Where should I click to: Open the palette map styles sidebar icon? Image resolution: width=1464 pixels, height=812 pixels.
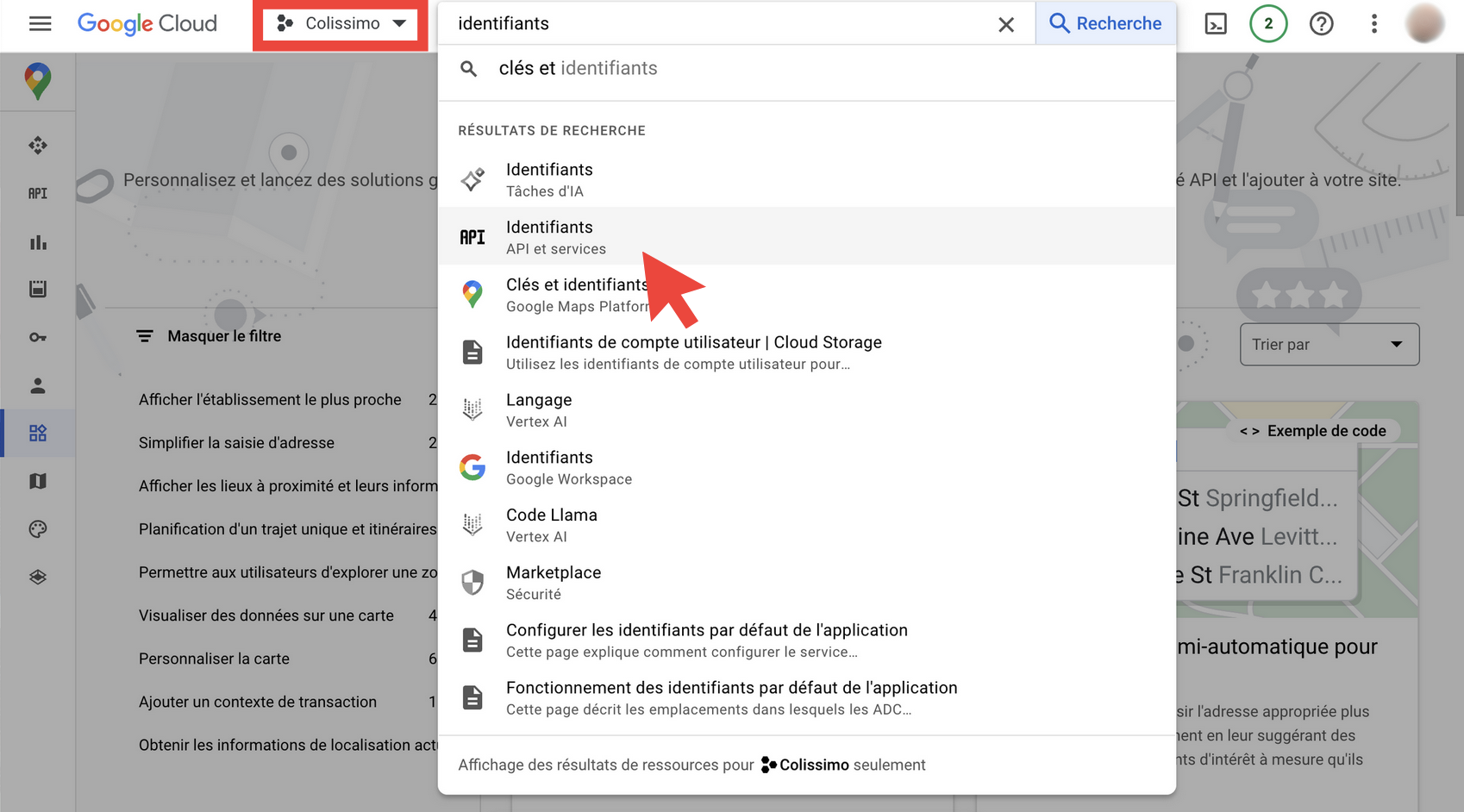pos(38,529)
